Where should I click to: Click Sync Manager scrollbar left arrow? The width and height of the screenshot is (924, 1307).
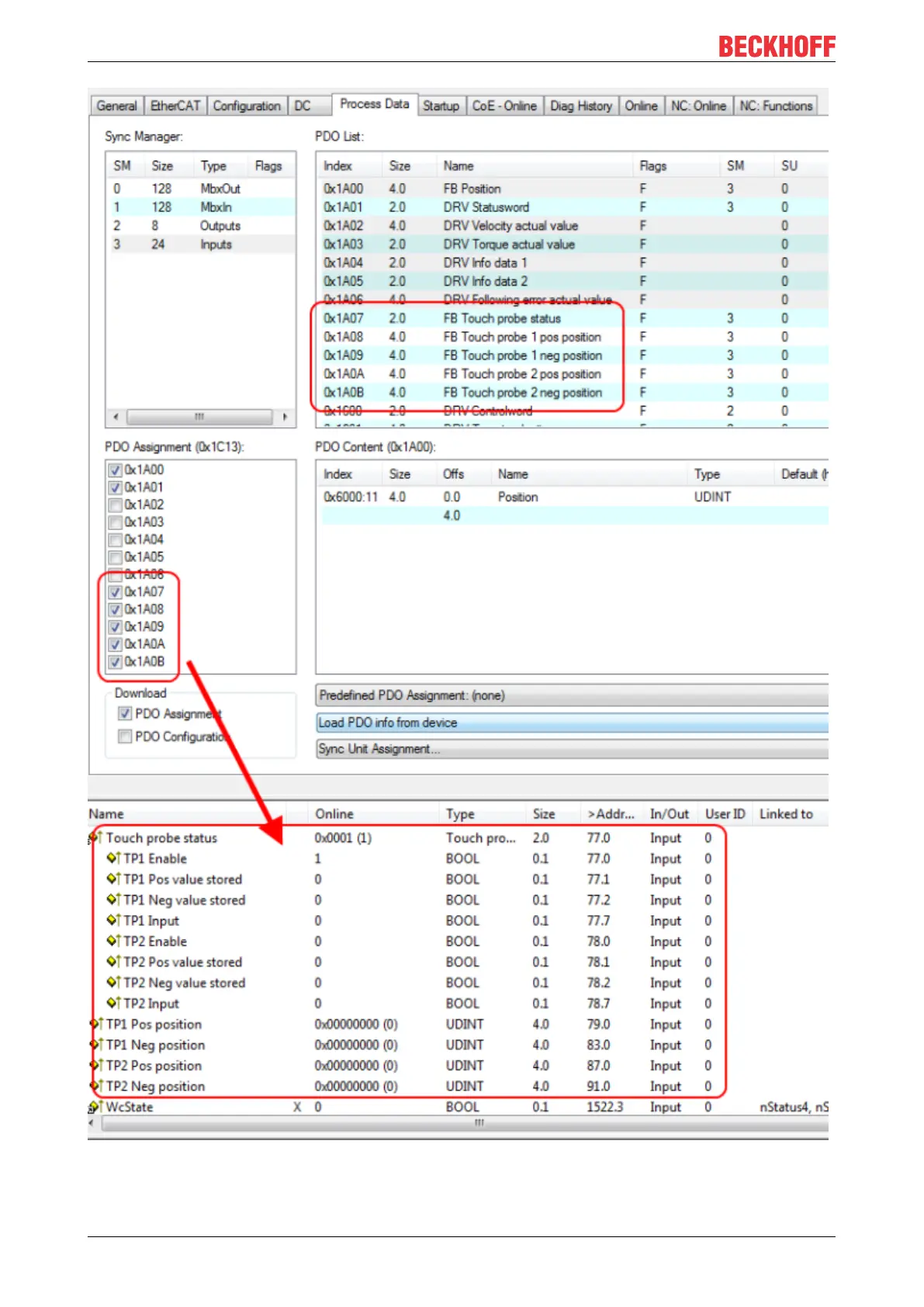[116, 417]
